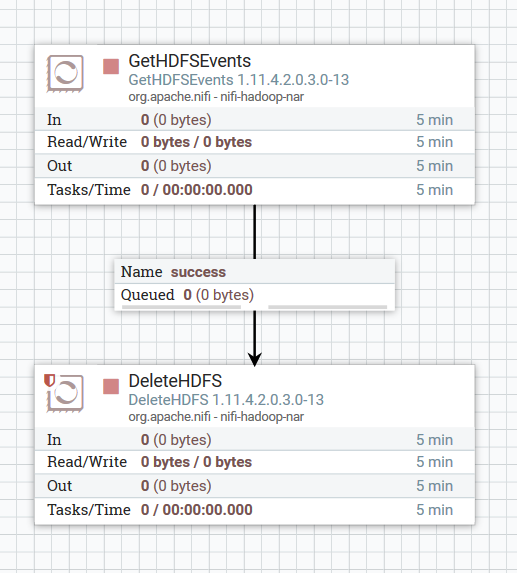517x573 pixels.
Task: Click the nifi-hadoop-nar bundle text under DeleteHDFS
Action: 262,417
